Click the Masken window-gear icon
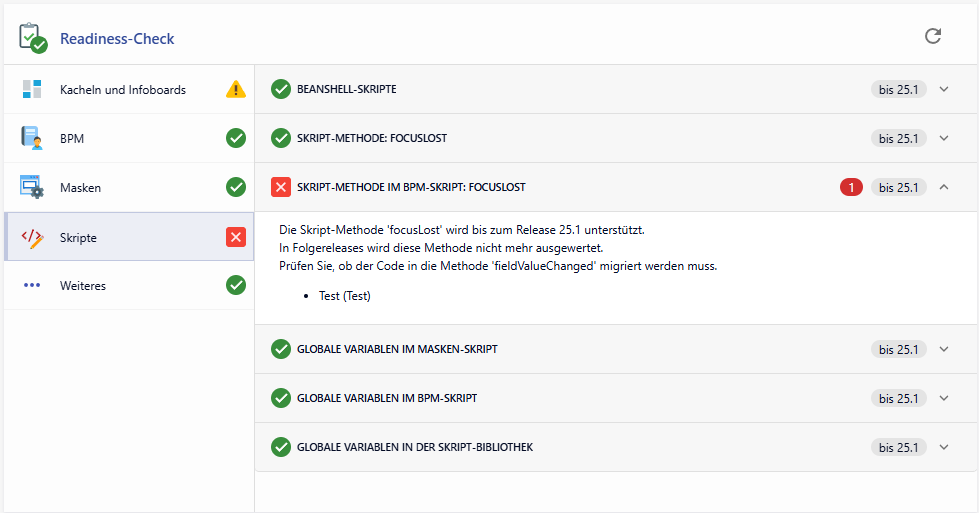Viewport: 979px width, 513px height. [32, 187]
